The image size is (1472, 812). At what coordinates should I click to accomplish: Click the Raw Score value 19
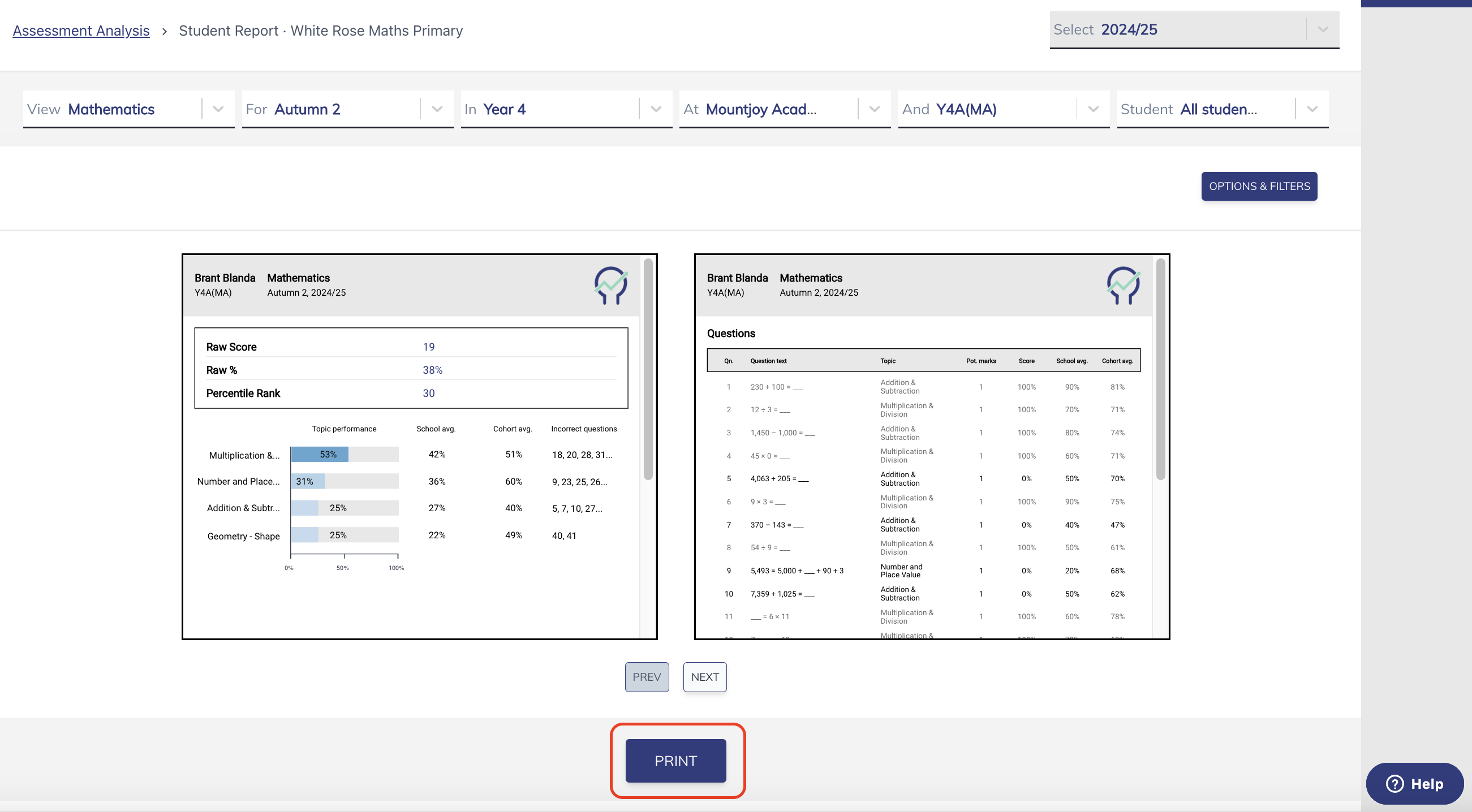[x=429, y=347]
